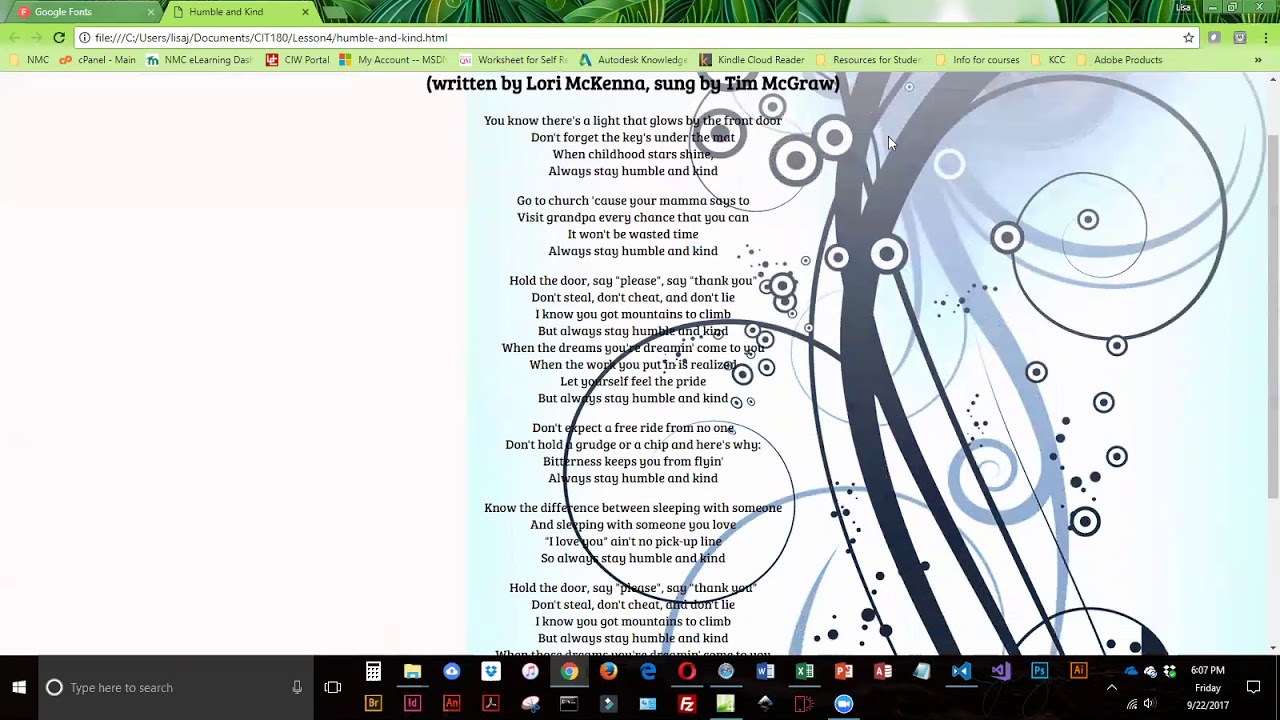
Task: Open Zoom from the taskbar
Action: 843,703
